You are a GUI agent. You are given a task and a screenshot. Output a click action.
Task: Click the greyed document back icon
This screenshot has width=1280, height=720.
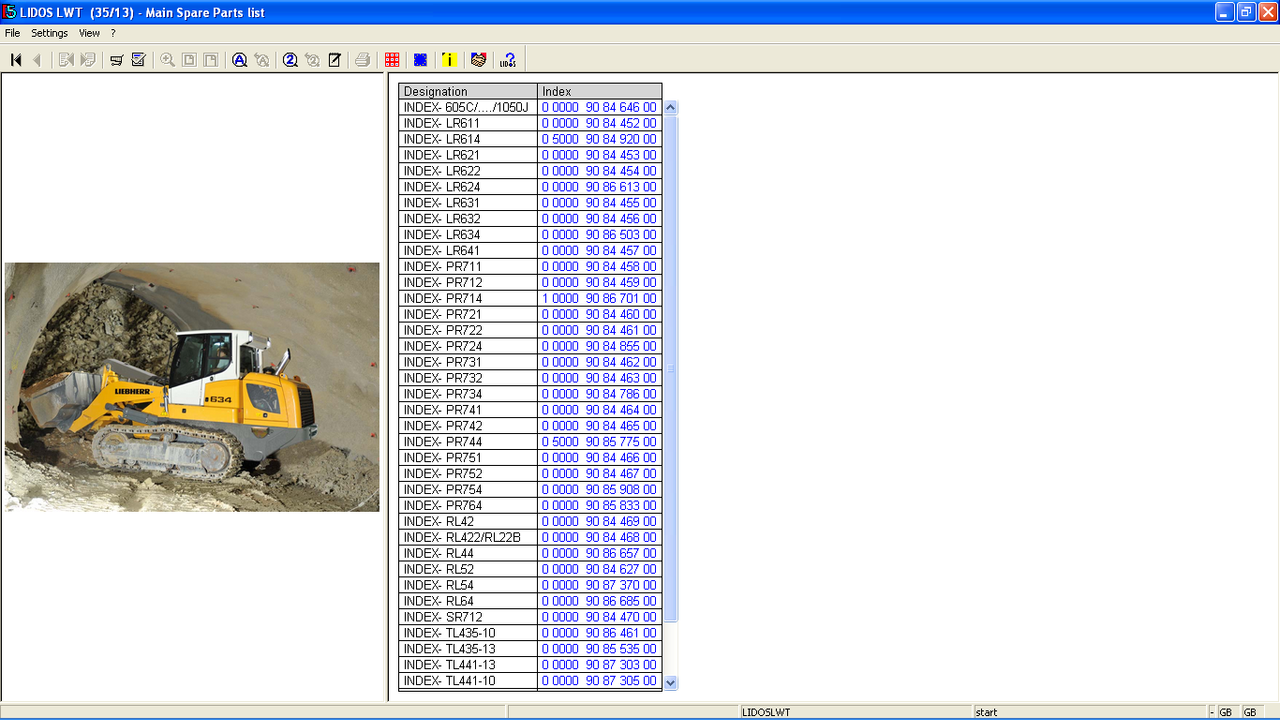[66, 60]
